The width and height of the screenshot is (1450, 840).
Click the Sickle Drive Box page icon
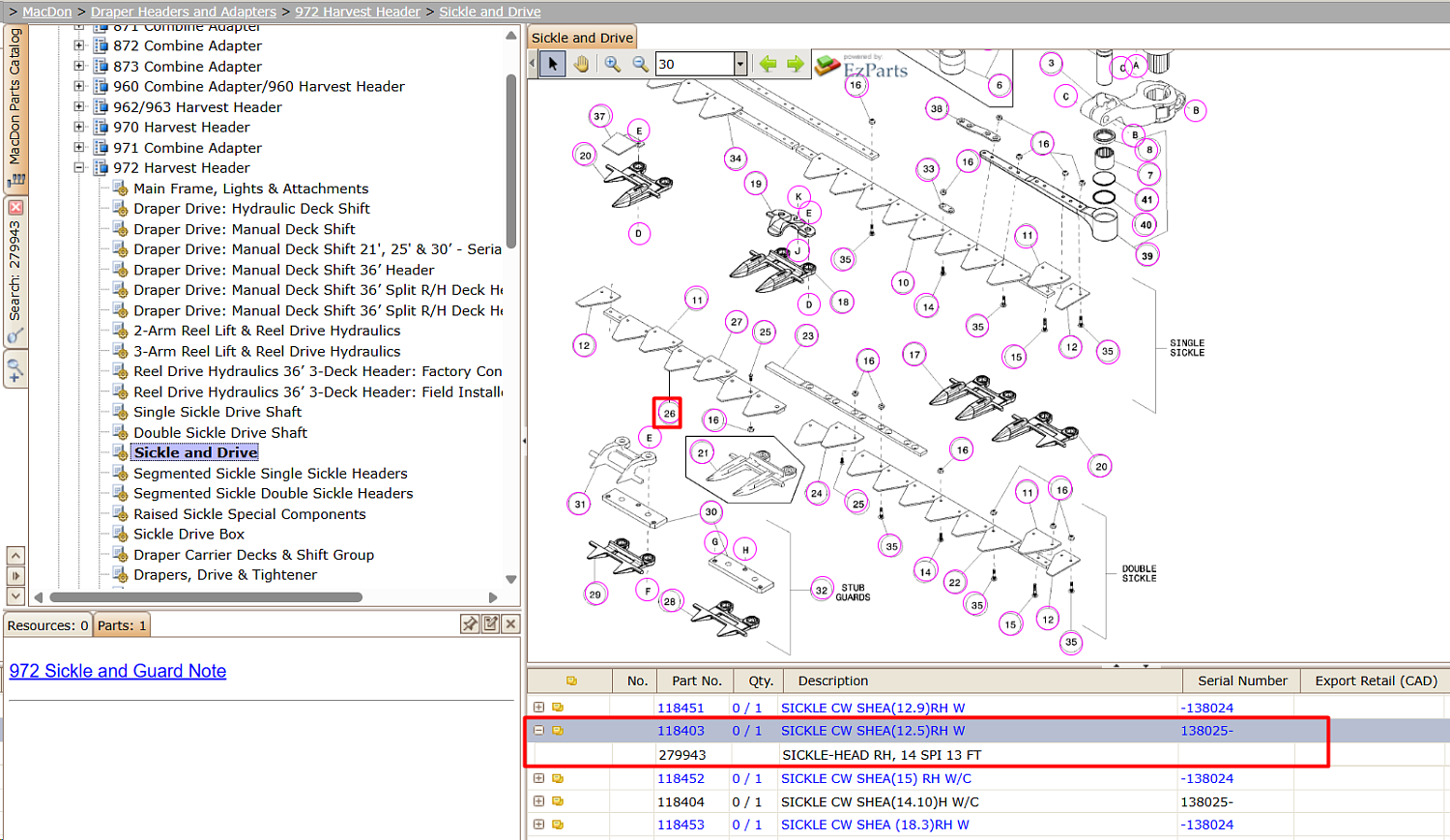[121, 534]
